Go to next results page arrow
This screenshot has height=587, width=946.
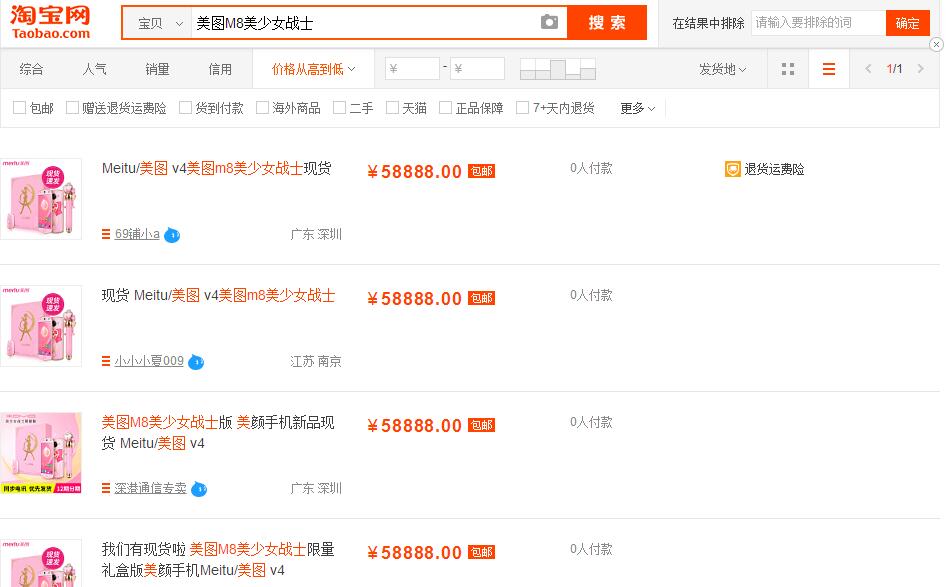tap(921, 69)
